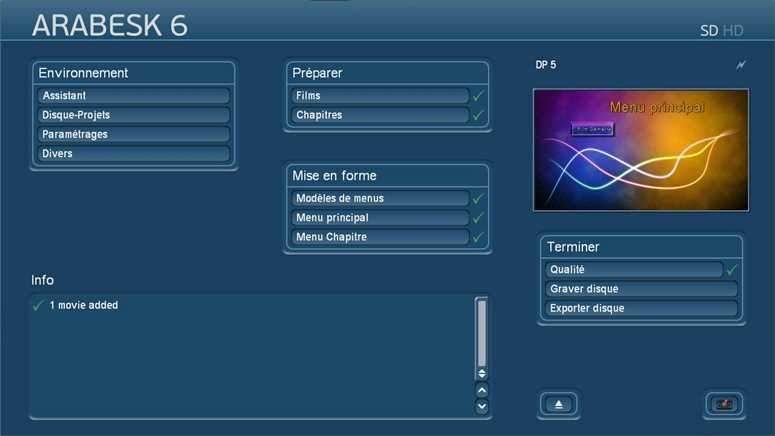The height and width of the screenshot is (436, 775).
Task: Click the '1 movie added' info line
Action: 84,305
